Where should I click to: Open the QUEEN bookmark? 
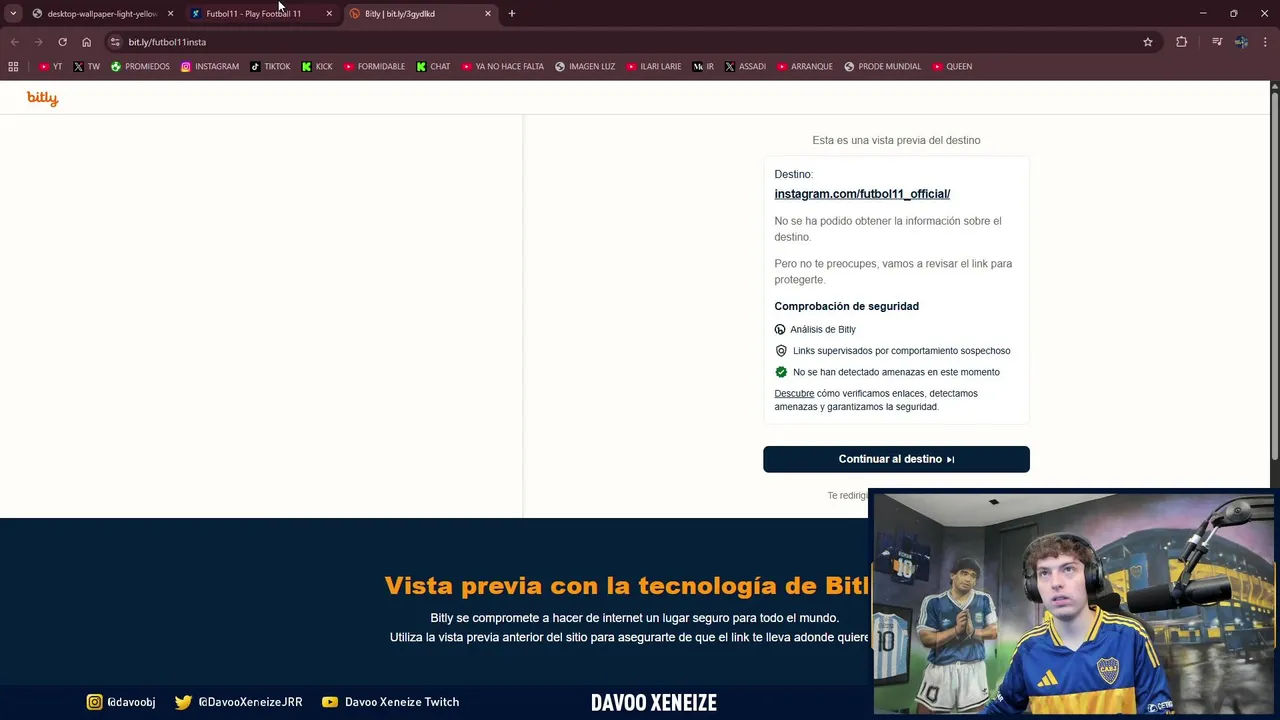click(x=952, y=67)
